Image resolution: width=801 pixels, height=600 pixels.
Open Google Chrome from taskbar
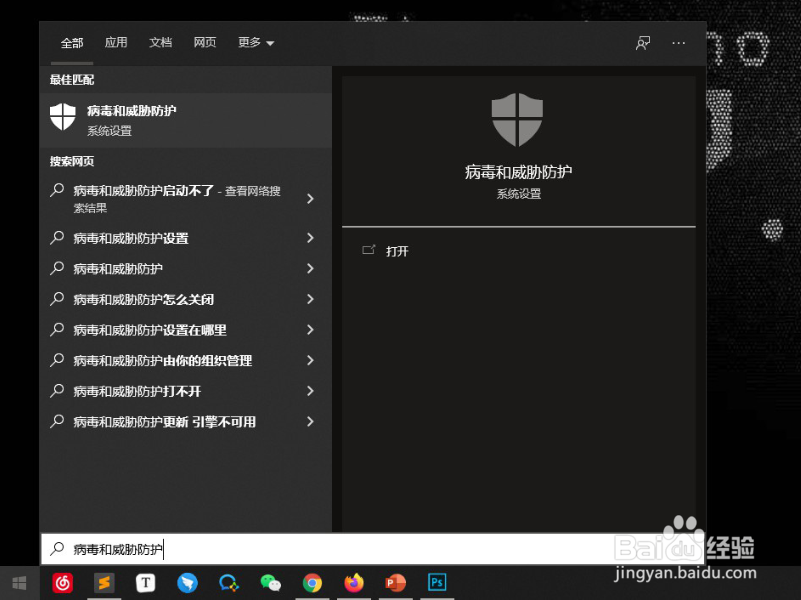[x=312, y=583]
